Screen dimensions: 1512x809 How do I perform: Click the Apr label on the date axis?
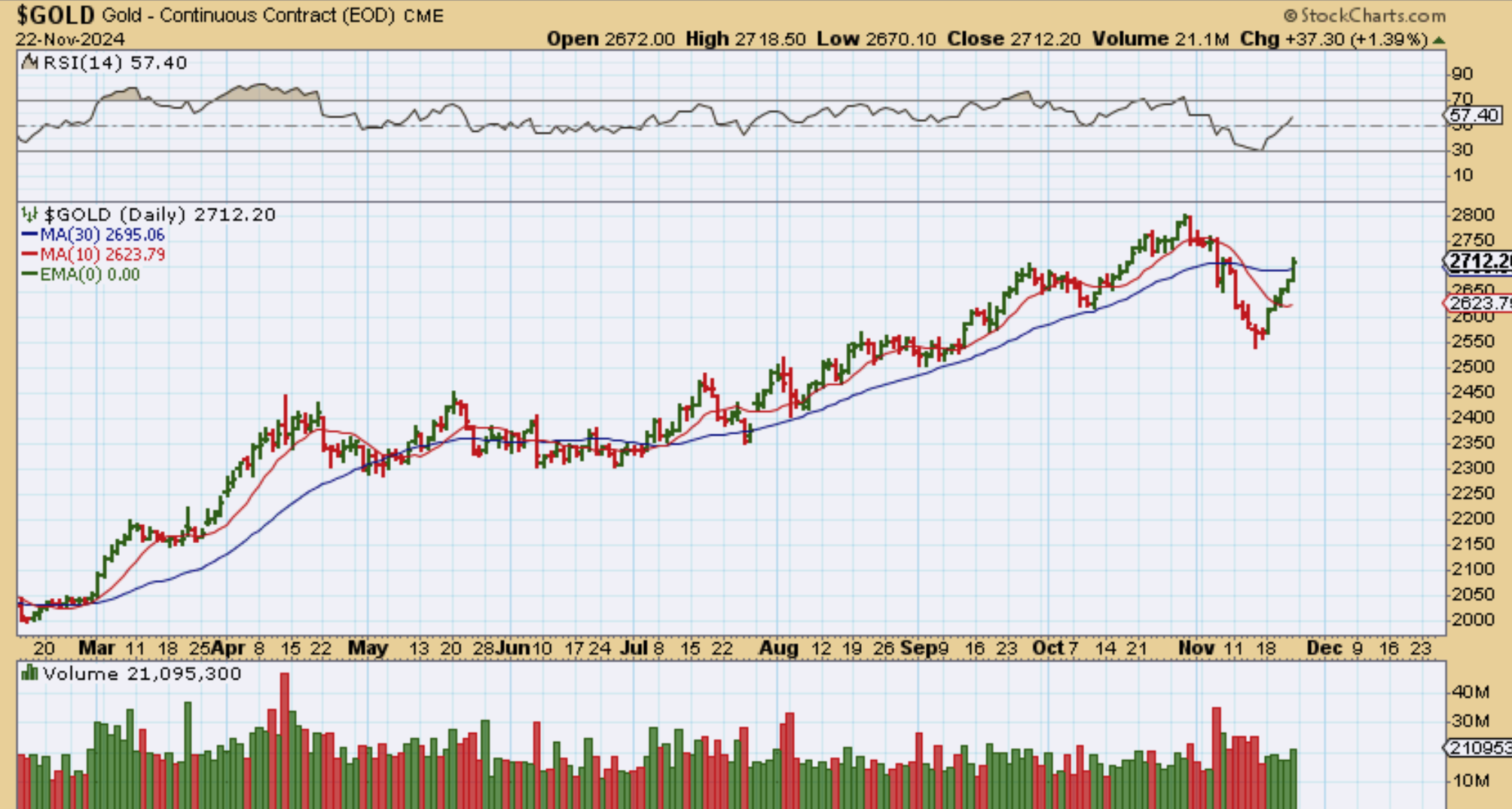(228, 648)
